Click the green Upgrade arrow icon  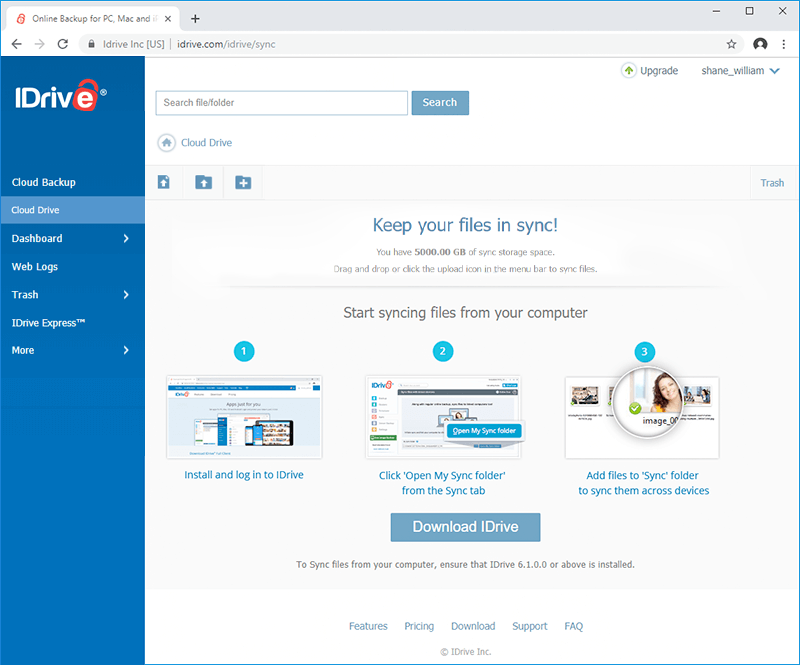629,70
